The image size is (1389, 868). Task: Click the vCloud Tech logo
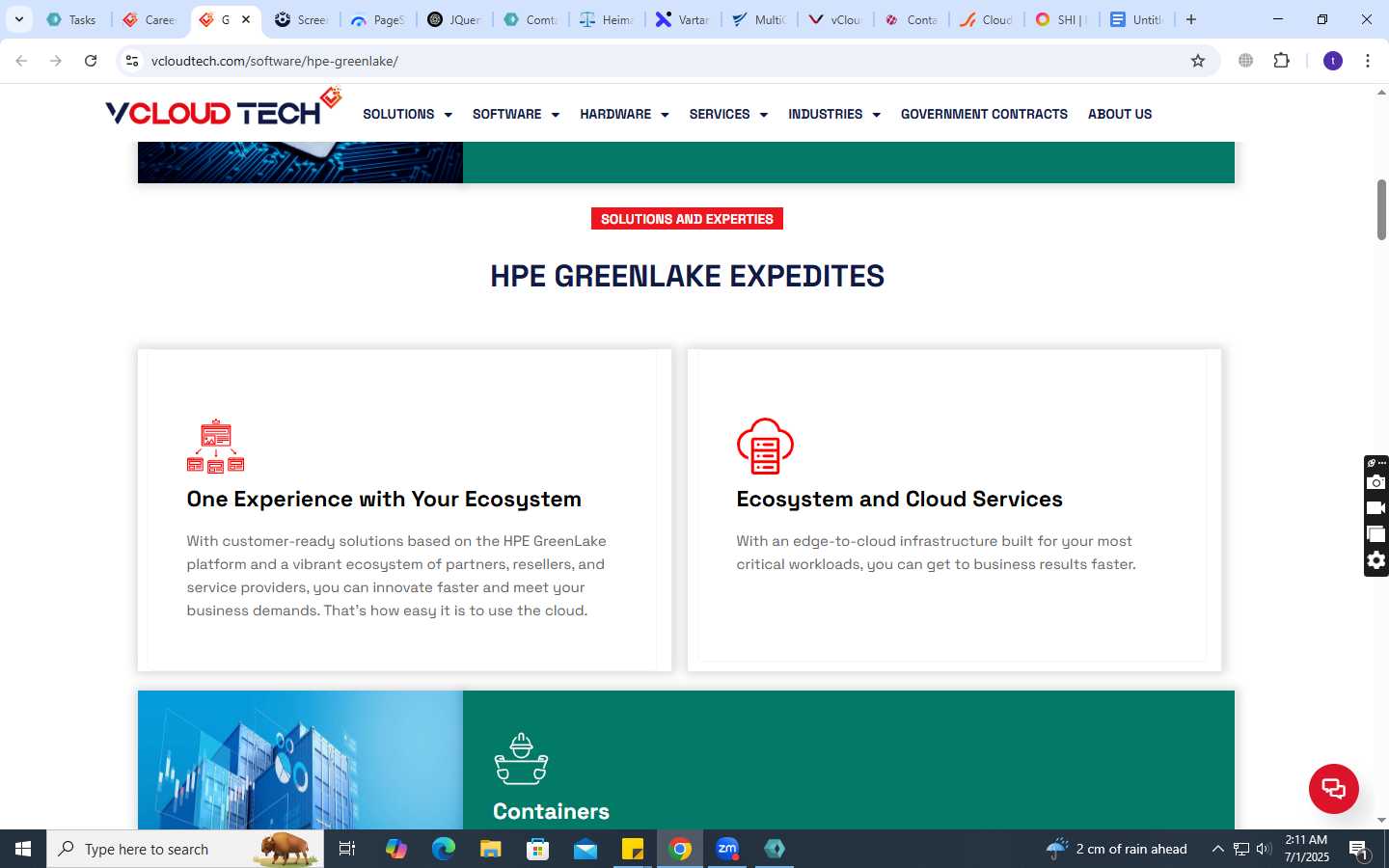coord(224,108)
